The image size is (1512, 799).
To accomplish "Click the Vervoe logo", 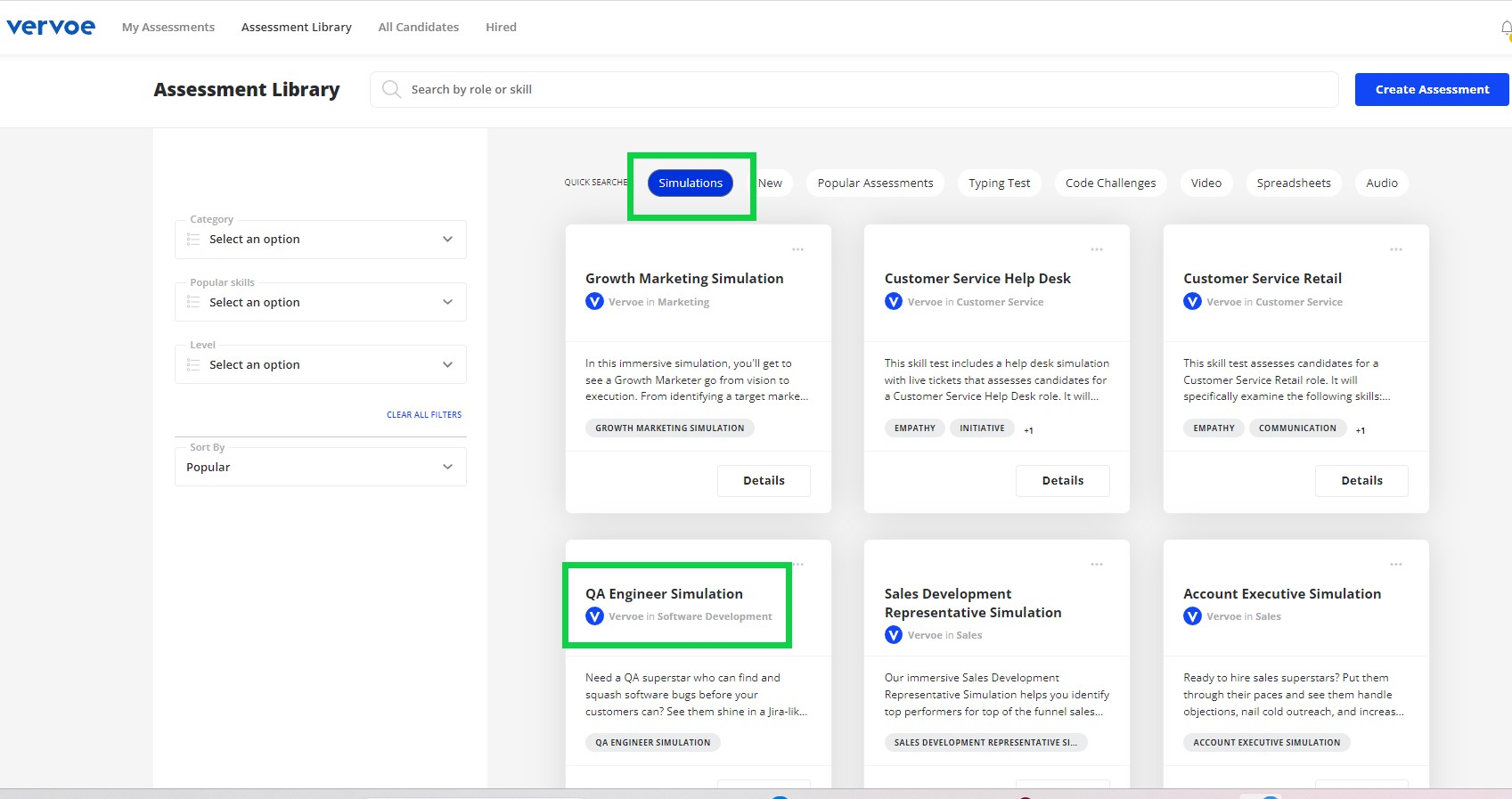I will pos(51,27).
